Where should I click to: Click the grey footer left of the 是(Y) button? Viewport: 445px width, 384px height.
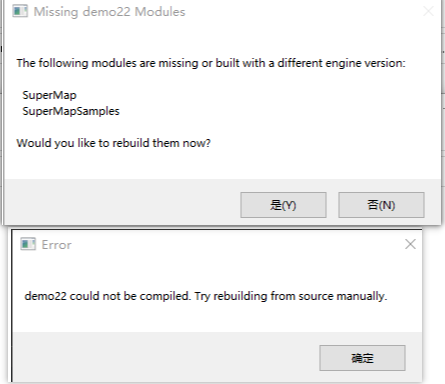(122, 202)
